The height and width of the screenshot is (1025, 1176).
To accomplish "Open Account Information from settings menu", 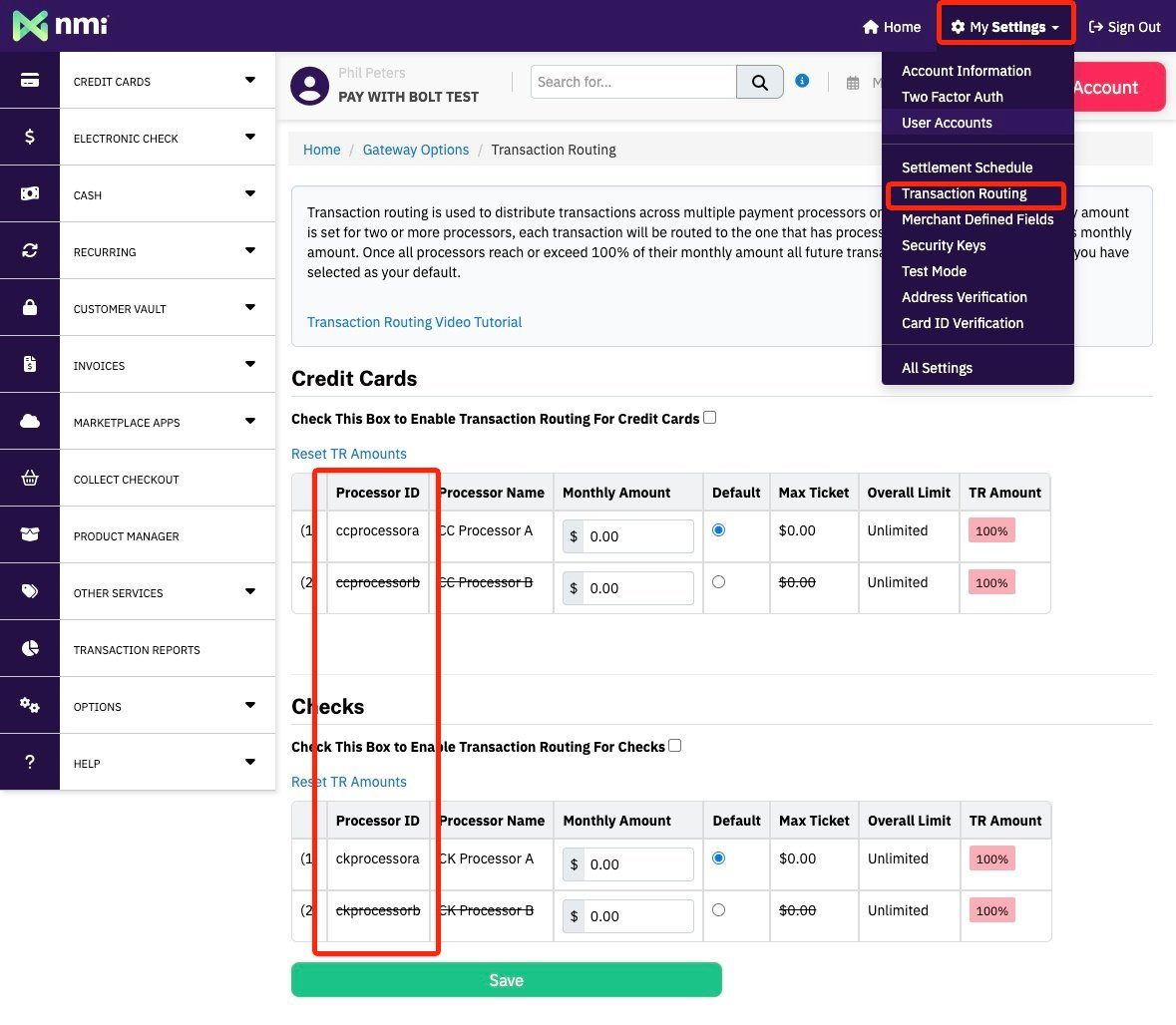I will pos(966,71).
